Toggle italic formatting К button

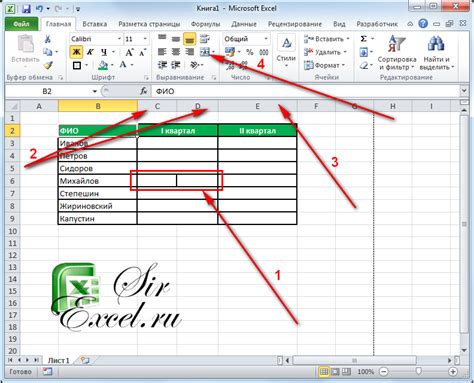coord(90,52)
